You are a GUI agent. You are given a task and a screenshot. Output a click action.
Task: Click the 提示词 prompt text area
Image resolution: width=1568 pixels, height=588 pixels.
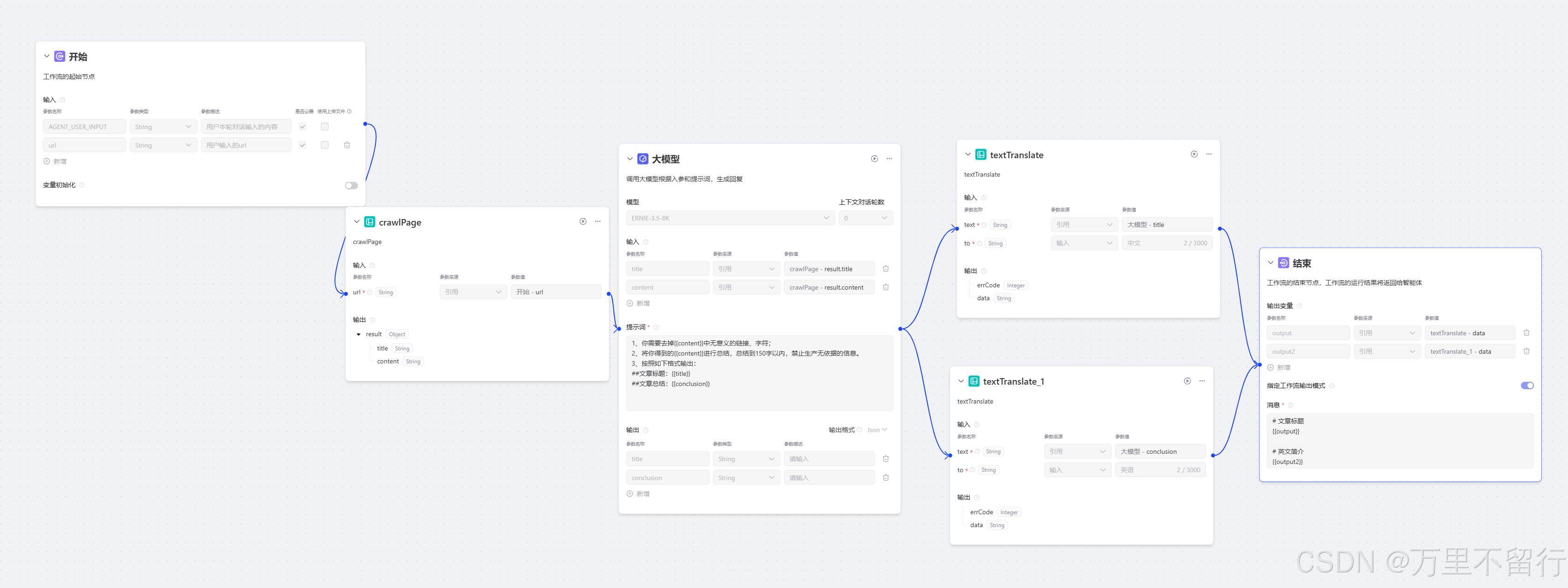coord(759,373)
